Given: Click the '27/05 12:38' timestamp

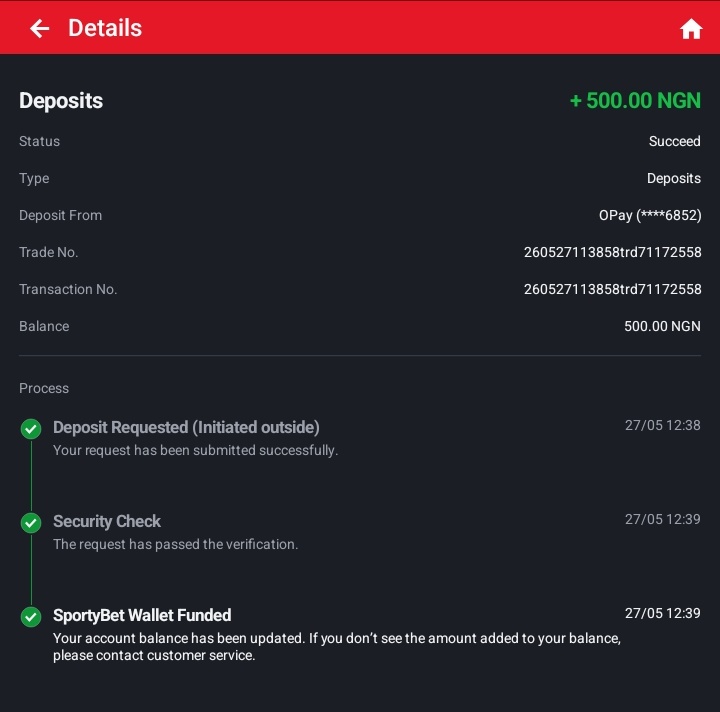Looking at the screenshot, I should click(663, 426).
